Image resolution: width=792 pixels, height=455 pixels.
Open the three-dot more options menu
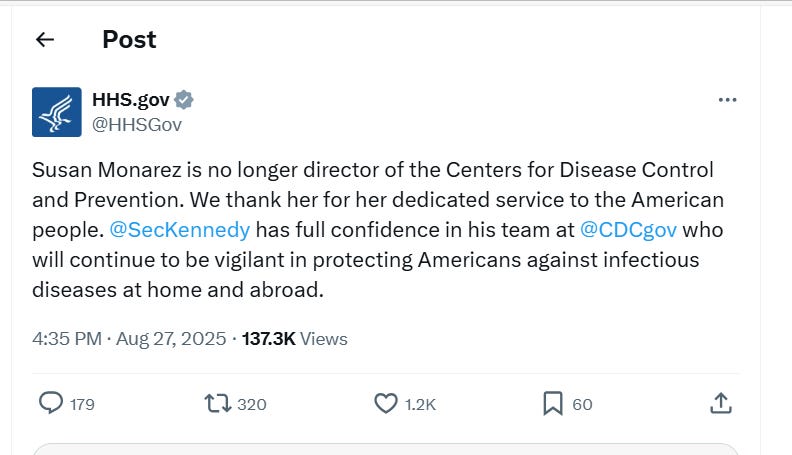728,100
